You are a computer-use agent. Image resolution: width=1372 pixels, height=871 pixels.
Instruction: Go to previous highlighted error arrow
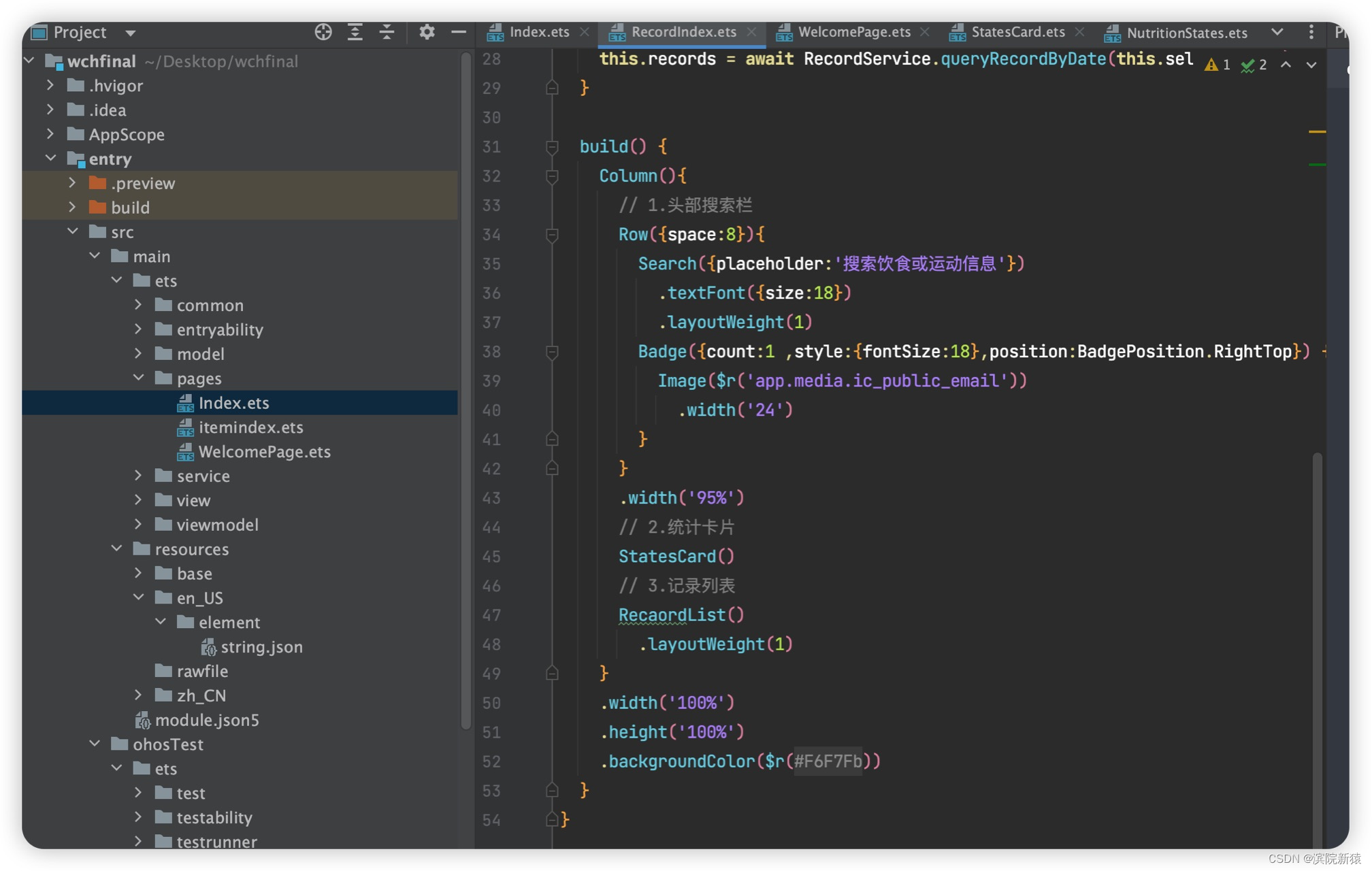(x=1286, y=65)
